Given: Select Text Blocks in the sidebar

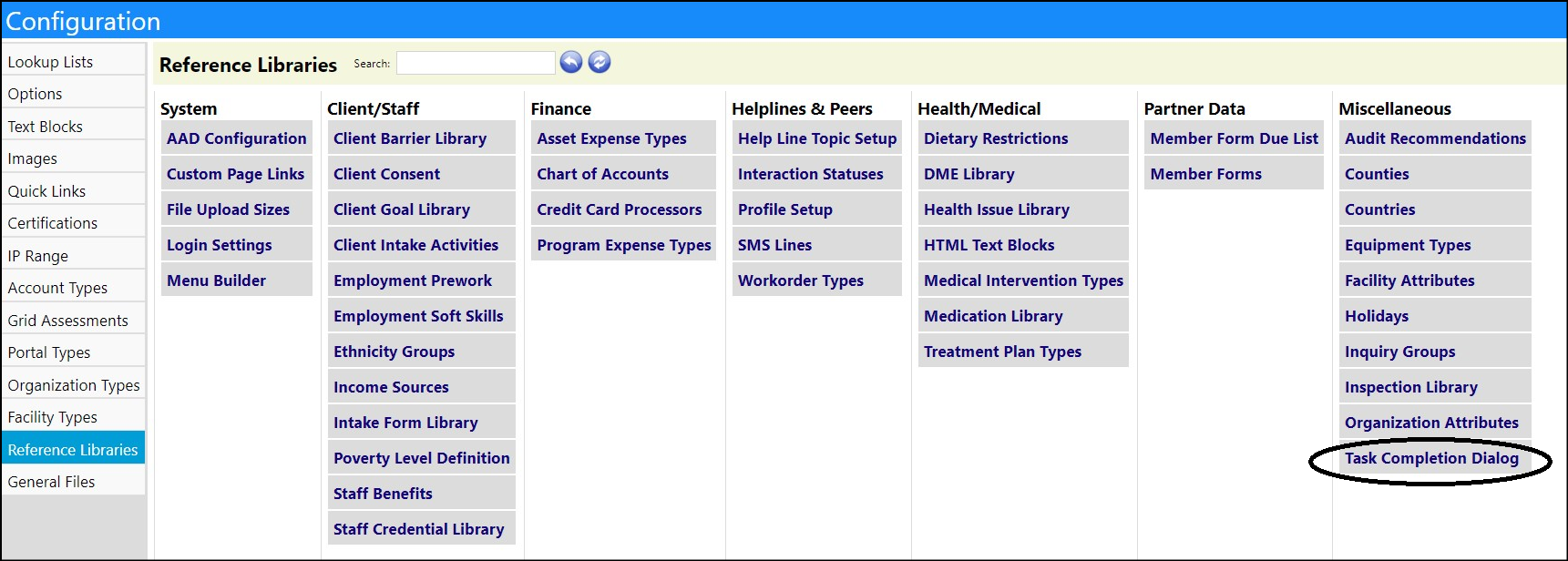Looking at the screenshot, I should click(73, 126).
